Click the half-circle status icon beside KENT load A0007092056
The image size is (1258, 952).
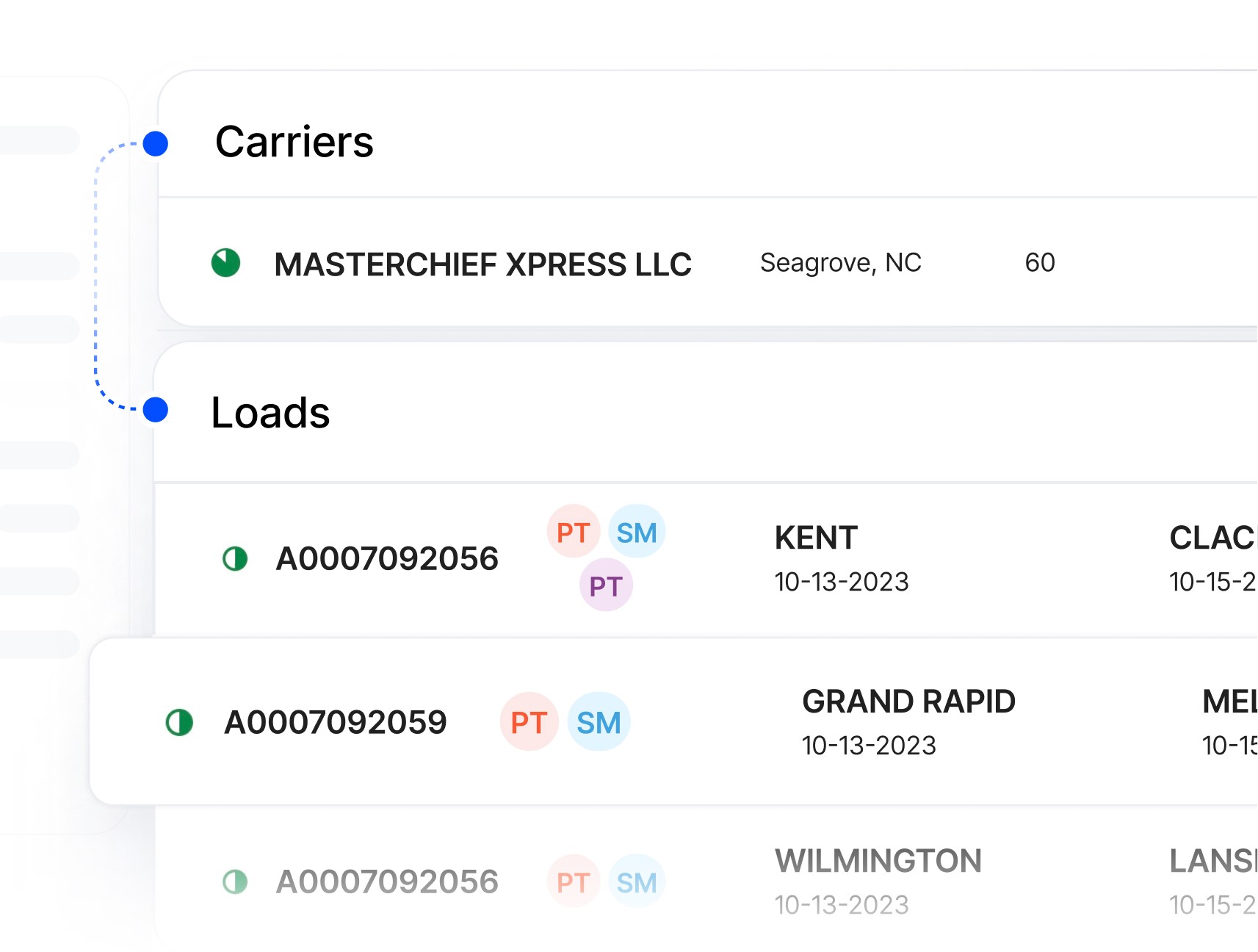coord(235,559)
